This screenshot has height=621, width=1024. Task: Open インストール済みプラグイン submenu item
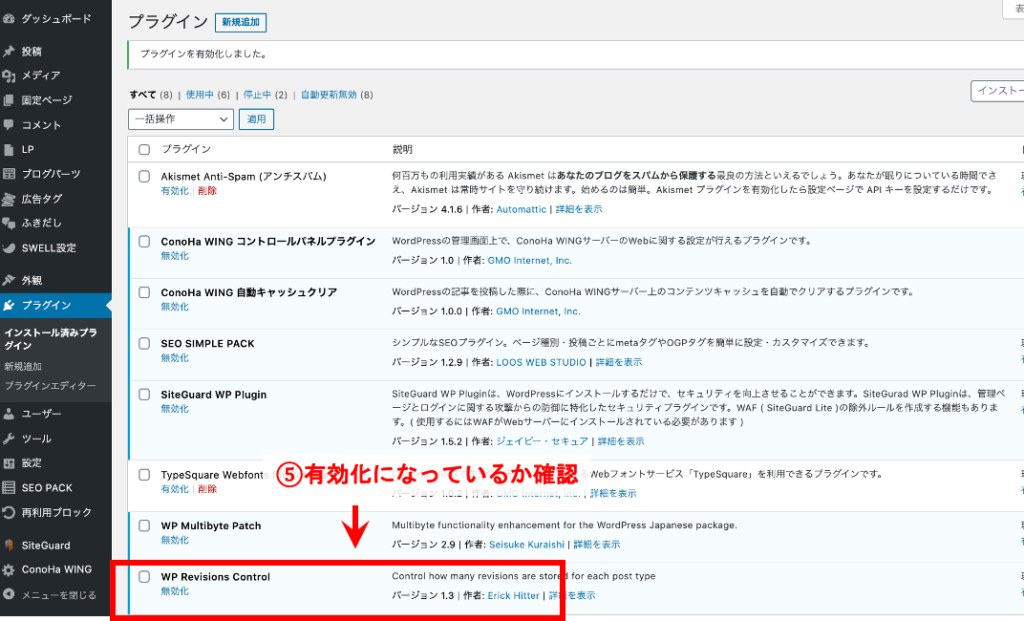51,339
